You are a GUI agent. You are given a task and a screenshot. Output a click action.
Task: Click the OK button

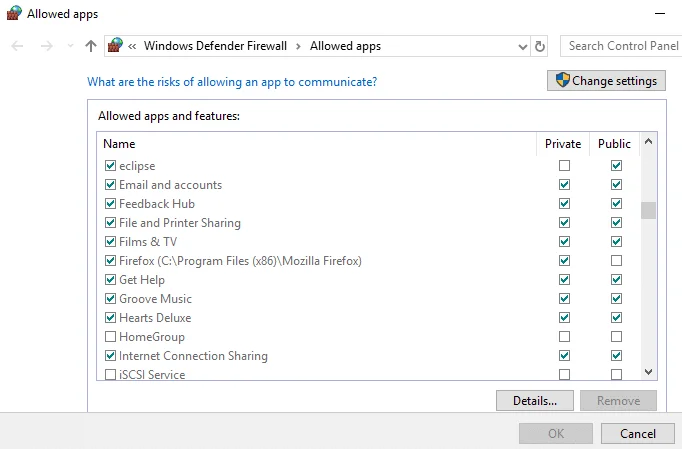pyautogui.click(x=556, y=433)
